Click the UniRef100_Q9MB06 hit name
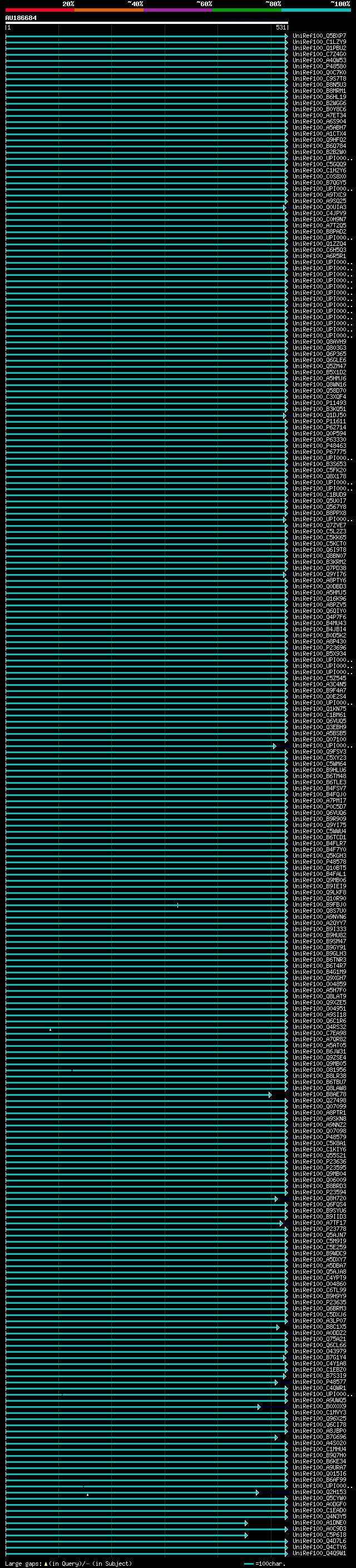Viewport: 356px width, 1568px height. (319, 880)
